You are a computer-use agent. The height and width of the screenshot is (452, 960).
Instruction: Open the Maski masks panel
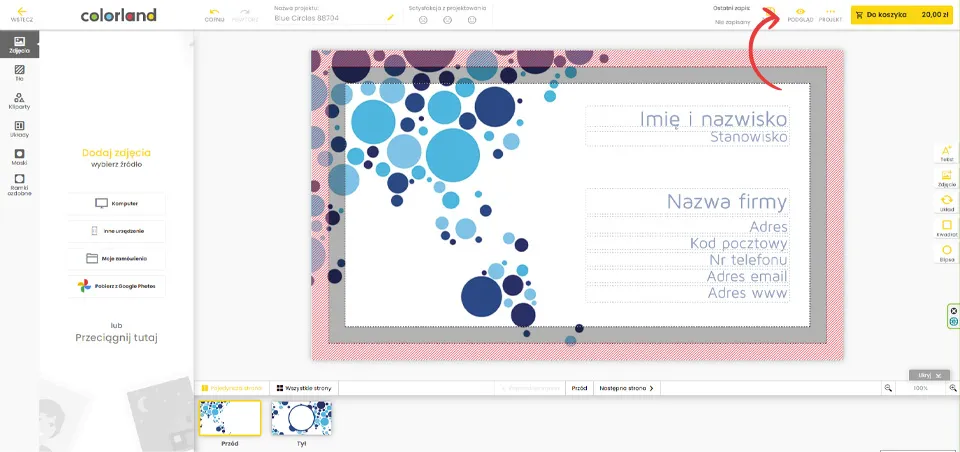click(19, 156)
